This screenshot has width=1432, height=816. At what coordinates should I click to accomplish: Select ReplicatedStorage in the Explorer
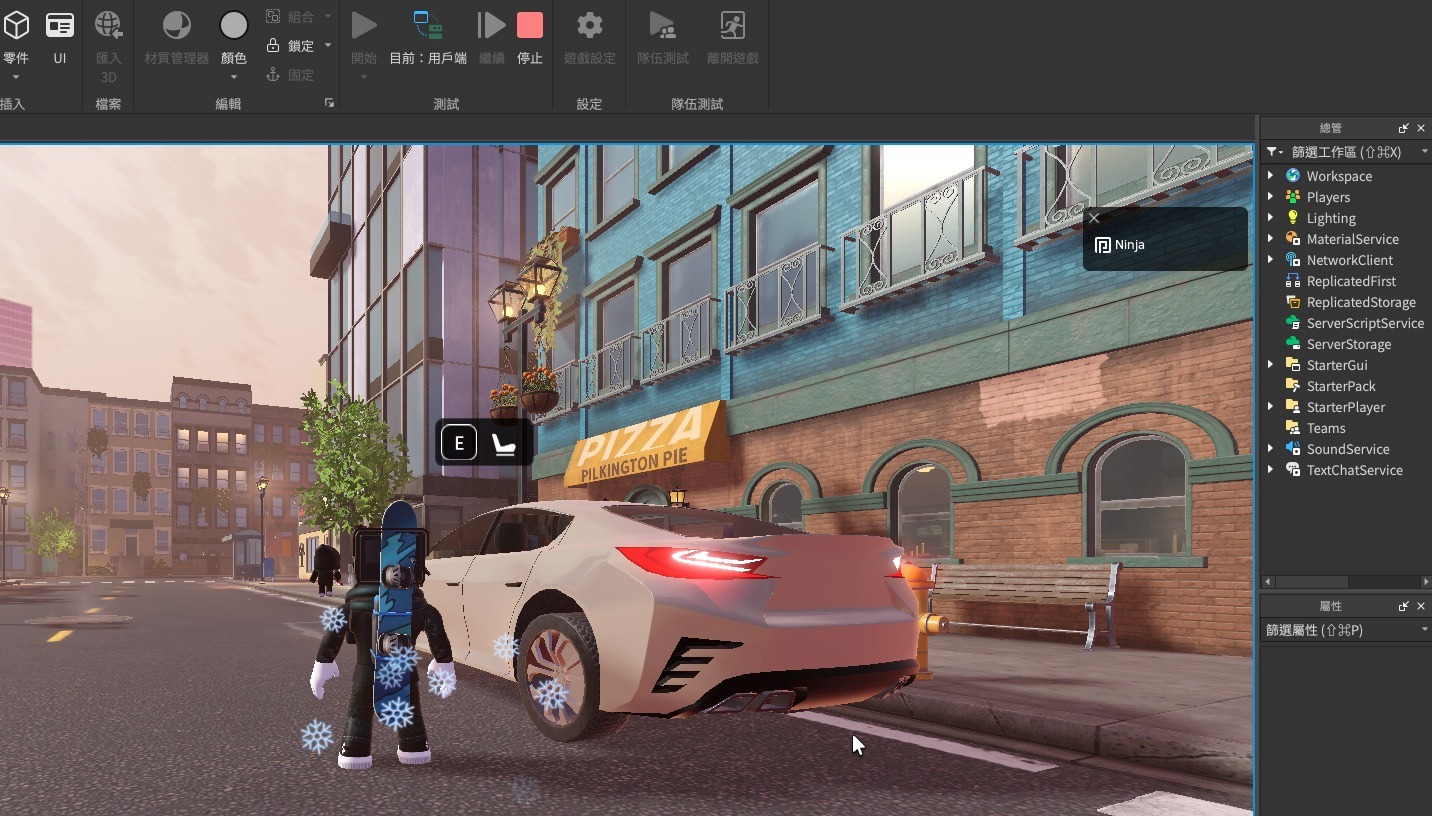(1360, 302)
